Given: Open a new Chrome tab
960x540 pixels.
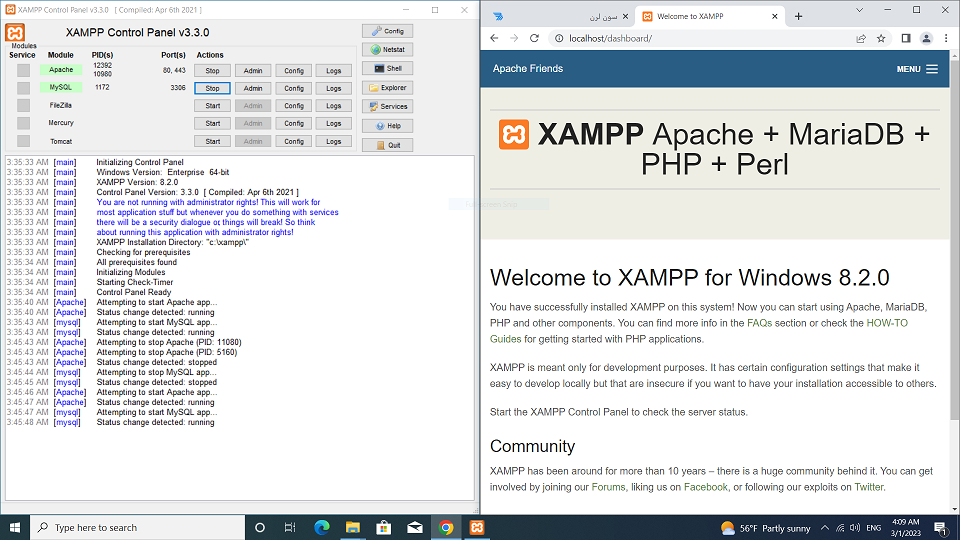Looking at the screenshot, I should (x=798, y=17).
